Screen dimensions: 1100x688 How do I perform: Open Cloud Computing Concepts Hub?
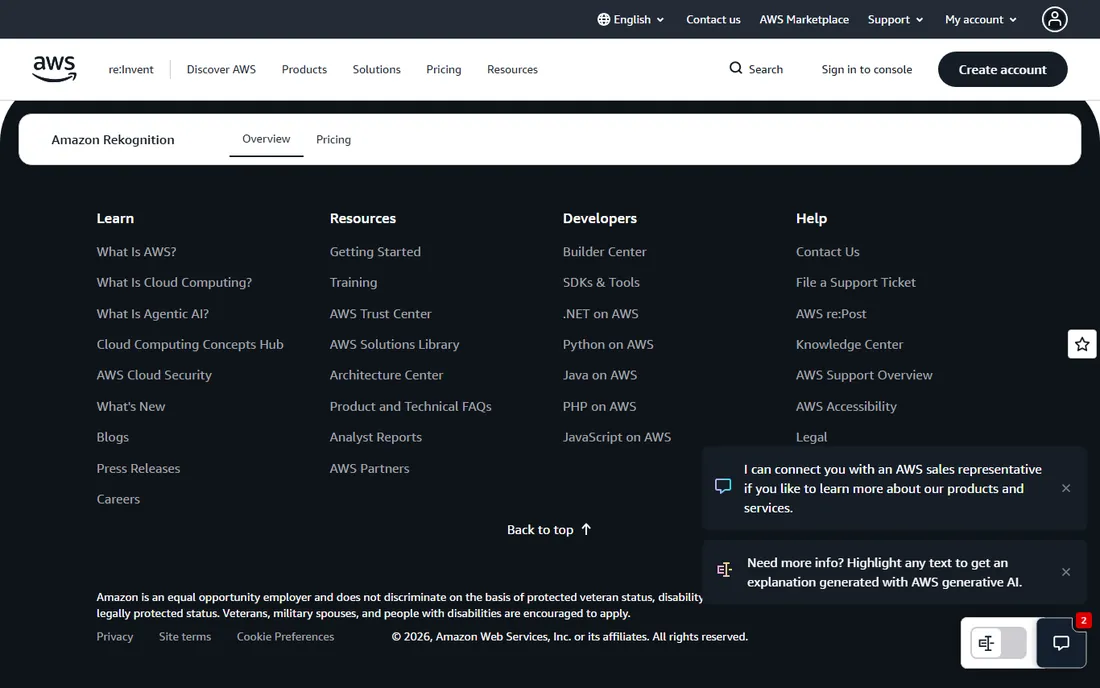click(189, 344)
